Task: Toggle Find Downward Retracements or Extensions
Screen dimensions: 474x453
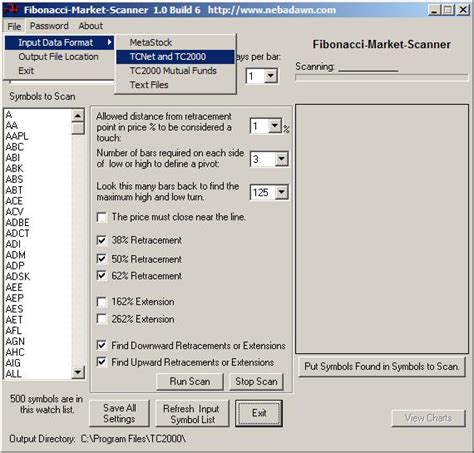Action: [x=102, y=345]
